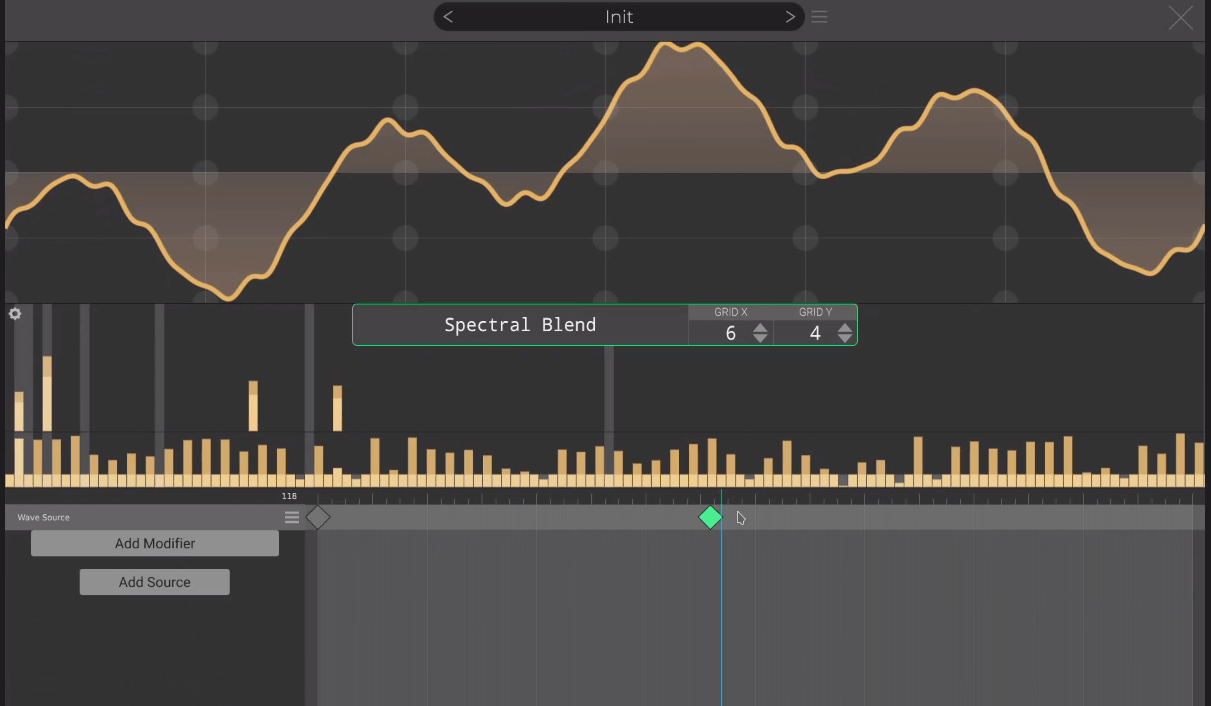Increment GRID X with the up arrow
The height and width of the screenshot is (706, 1211).
[x=759, y=328]
